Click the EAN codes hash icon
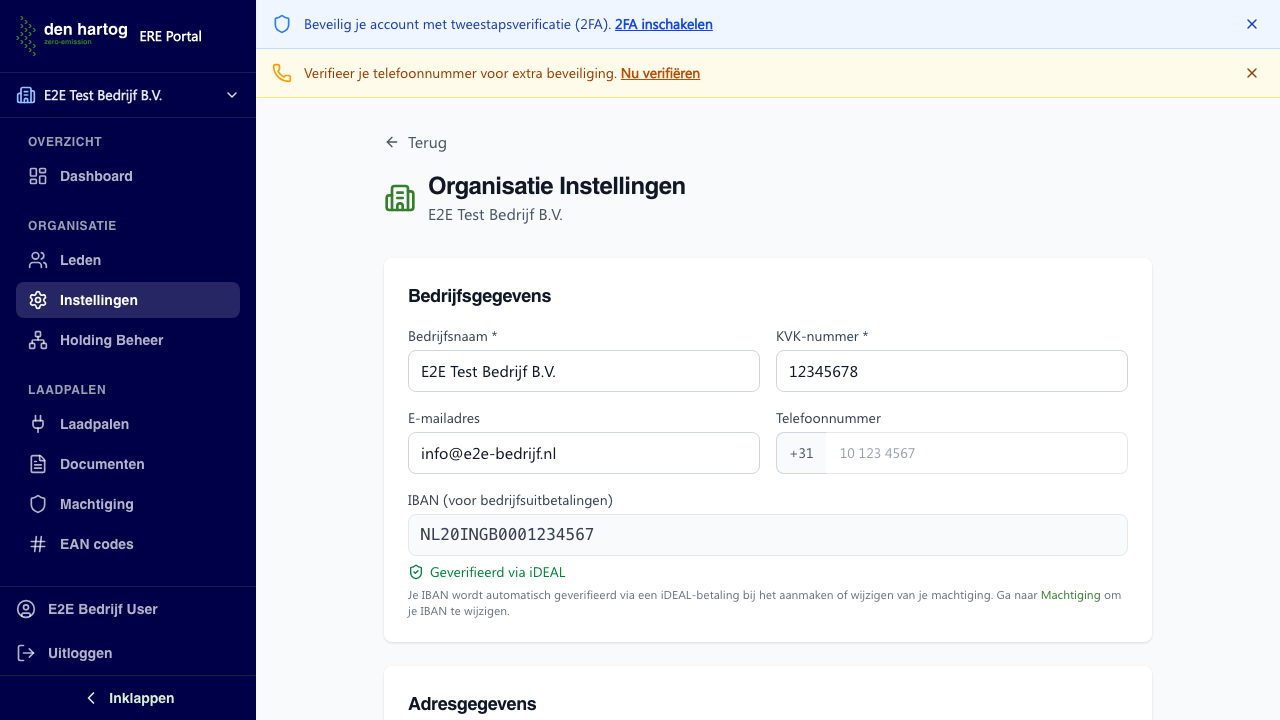Viewport: 1280px width, 720px height. (x=38, y=544)
